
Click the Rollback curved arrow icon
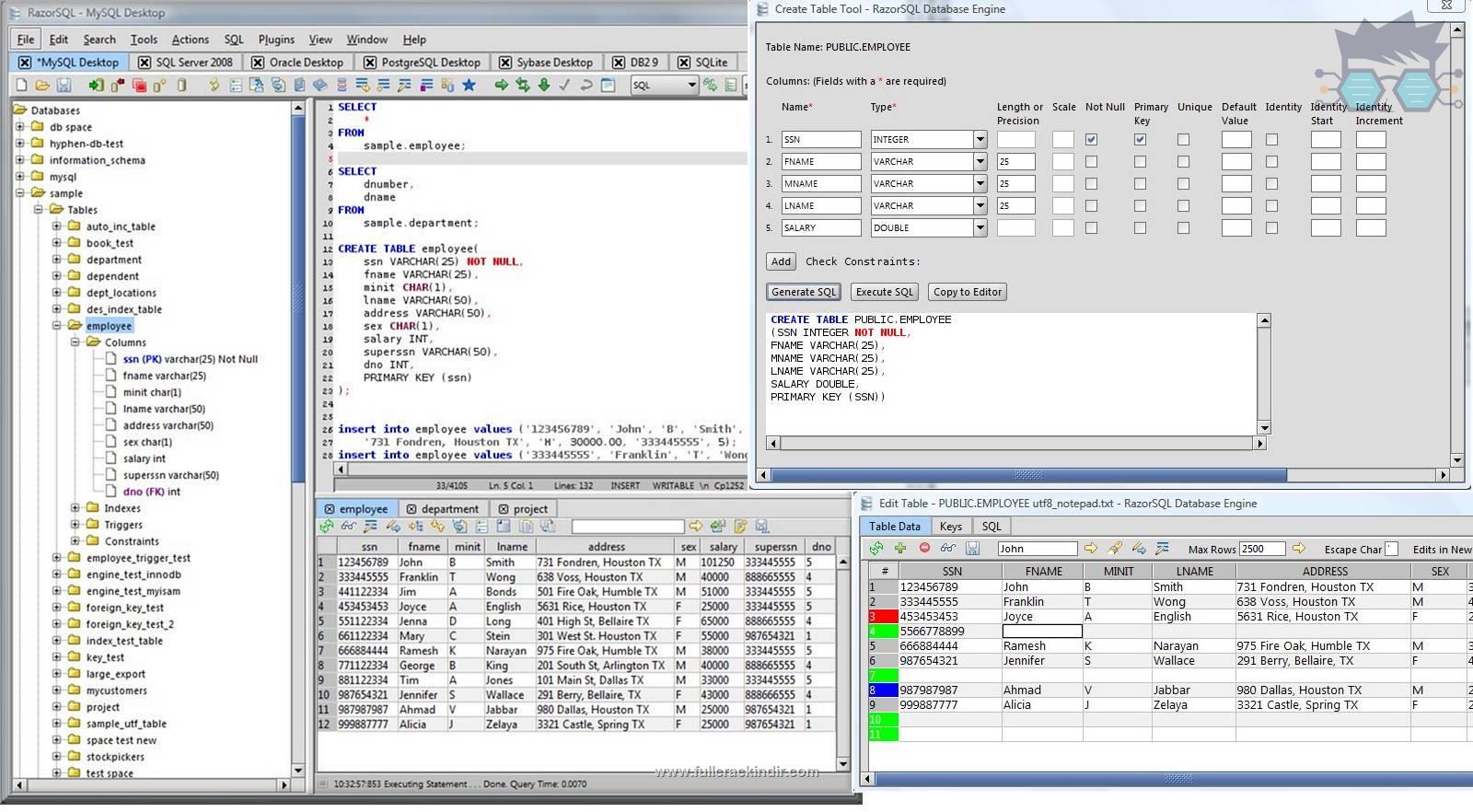pos(586,85)
